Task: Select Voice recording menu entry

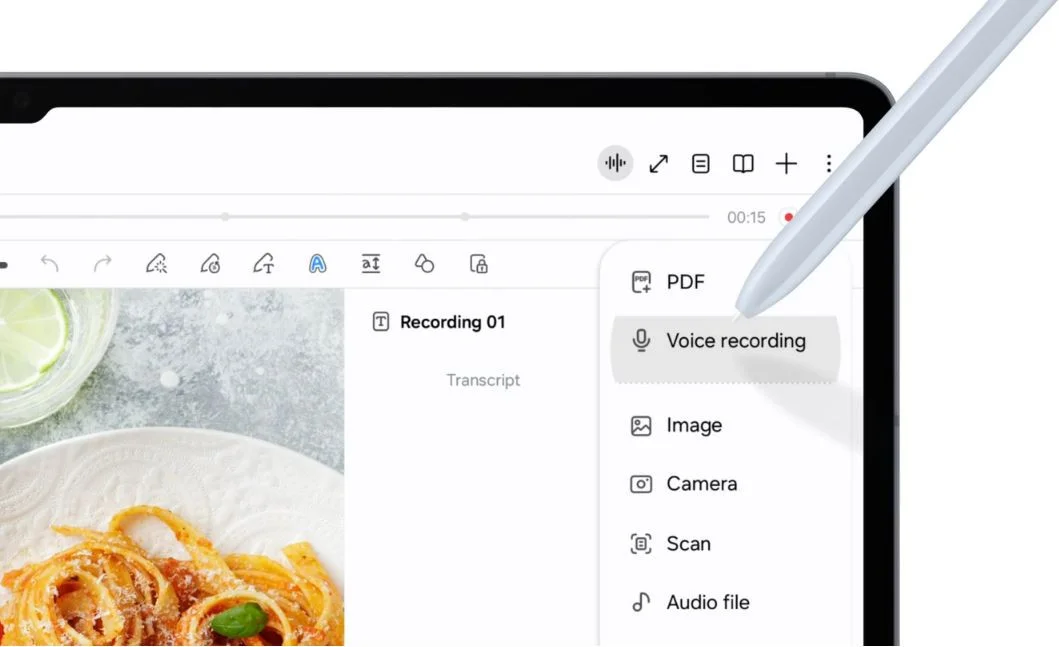Action: (725, 348)
